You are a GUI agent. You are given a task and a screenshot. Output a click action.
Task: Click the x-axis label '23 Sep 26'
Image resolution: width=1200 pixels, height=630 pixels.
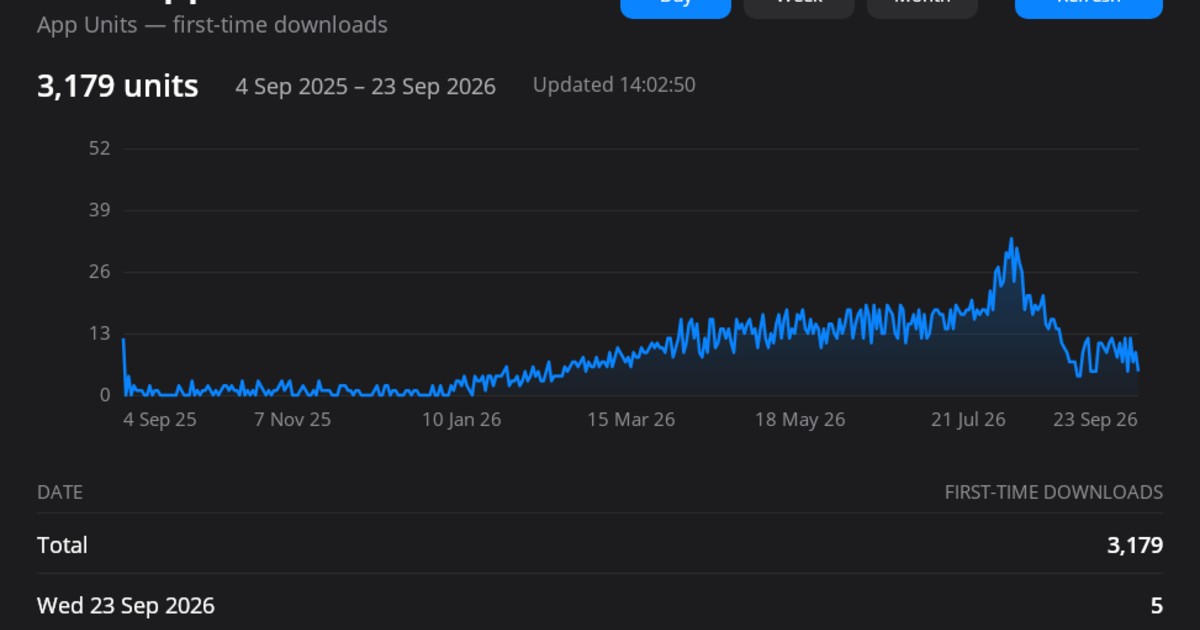click(1095, 420)
